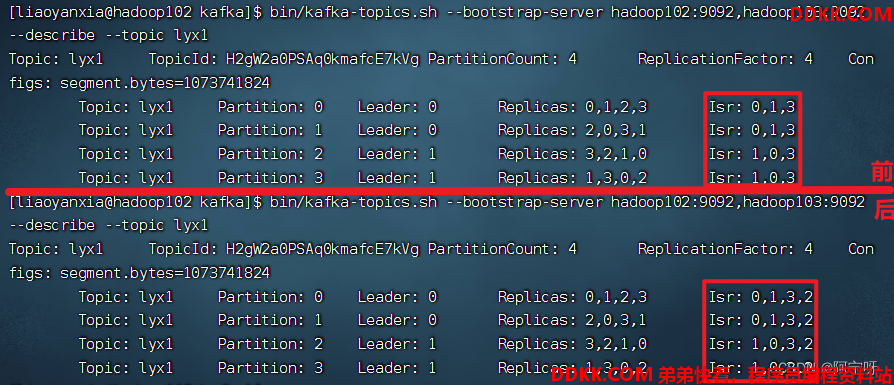Click 'hadoop102:9092,hadoop103:9092' in the second command line
The height and width of the screenshot is (385, 894).
(x=738, y=202)
